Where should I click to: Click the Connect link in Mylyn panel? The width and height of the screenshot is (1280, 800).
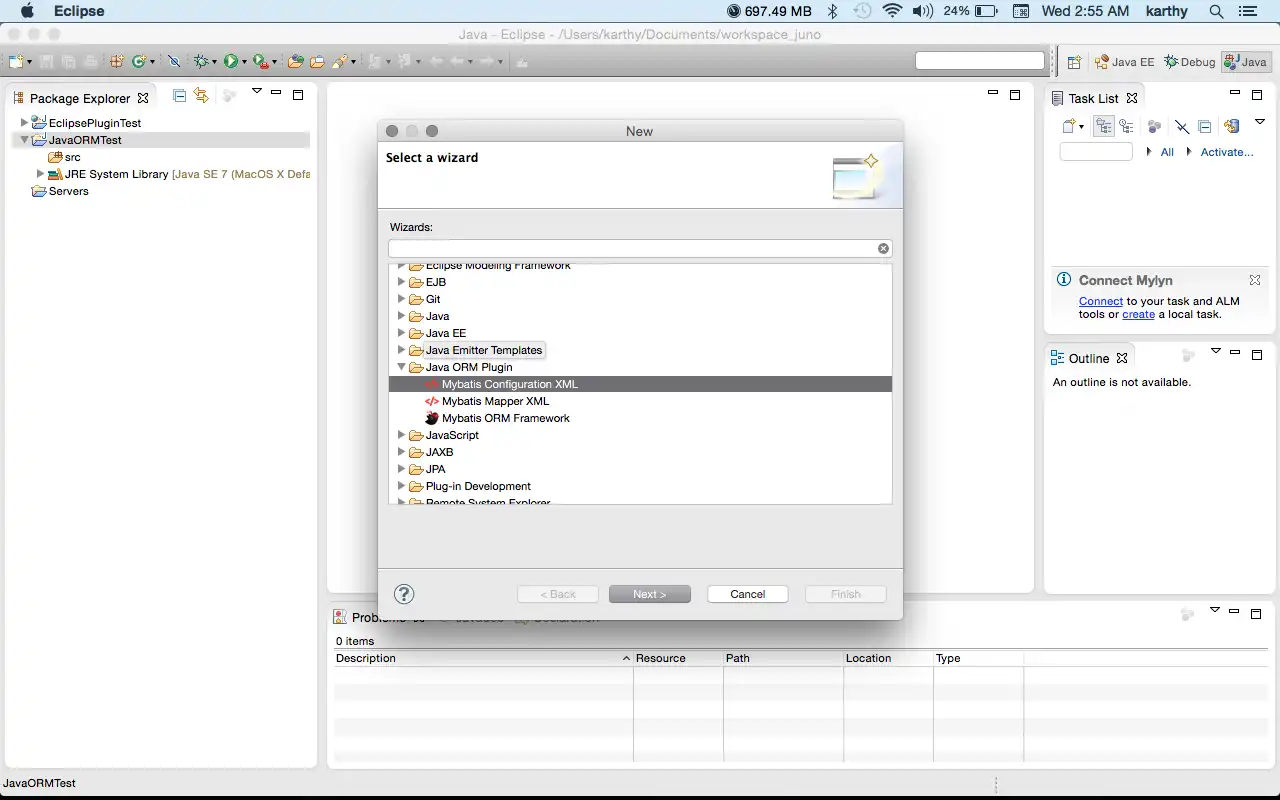click(1101, 301)
